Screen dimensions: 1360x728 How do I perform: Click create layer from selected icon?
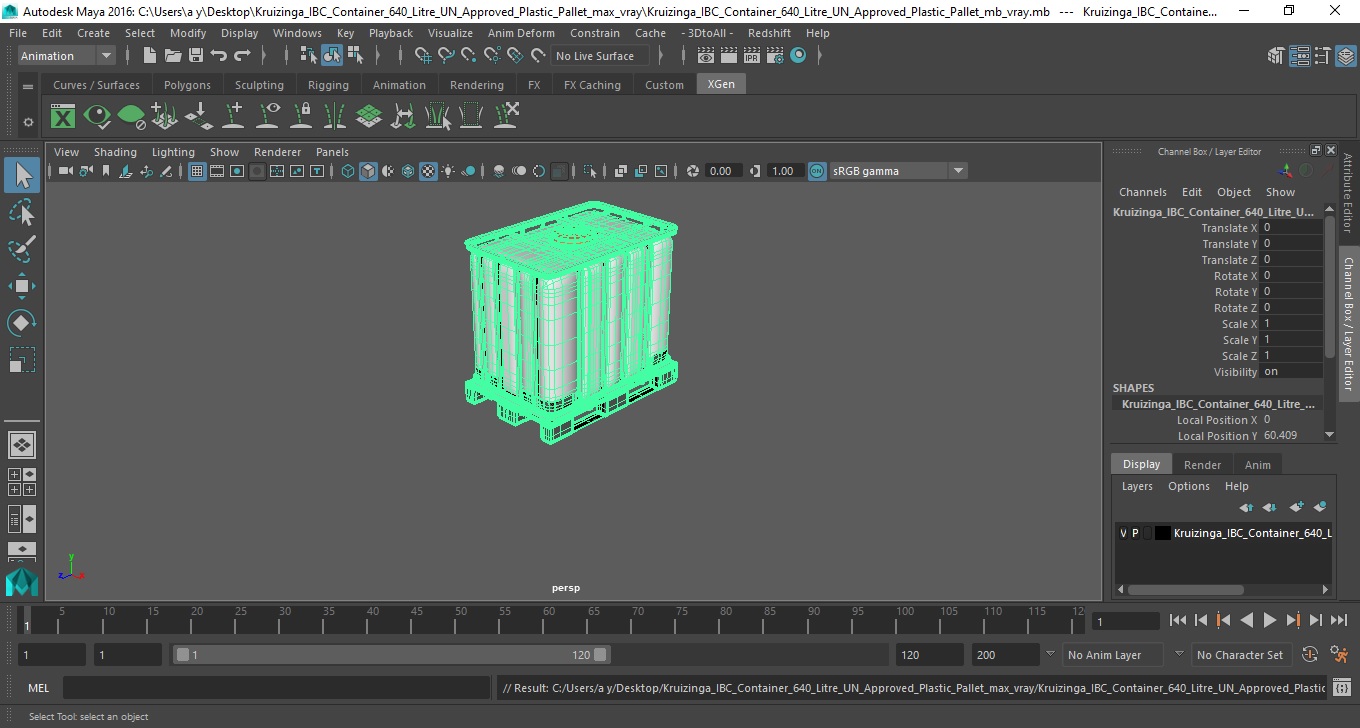click(x=1320, y=507)
